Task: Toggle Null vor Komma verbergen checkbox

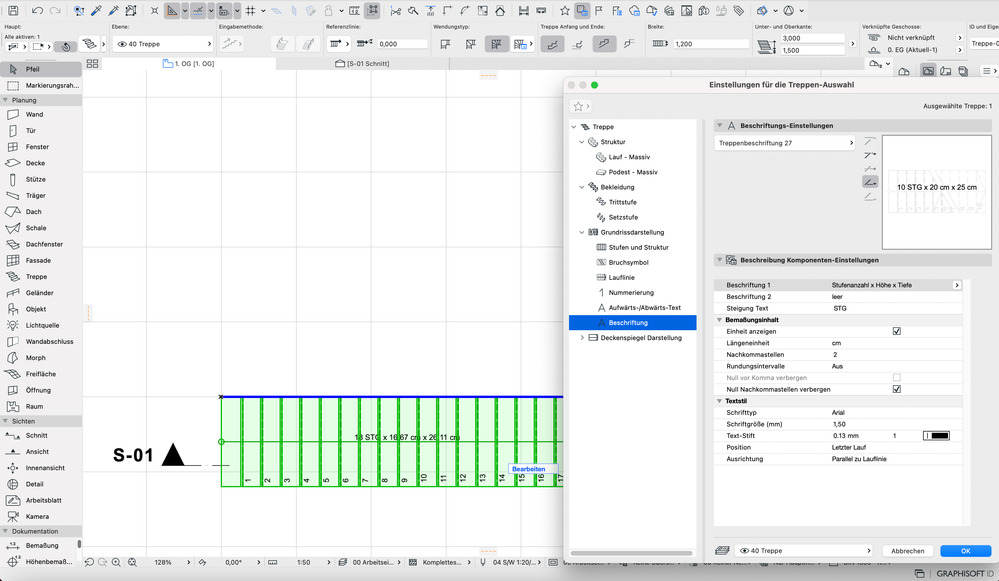Action: tap(896, 378)
